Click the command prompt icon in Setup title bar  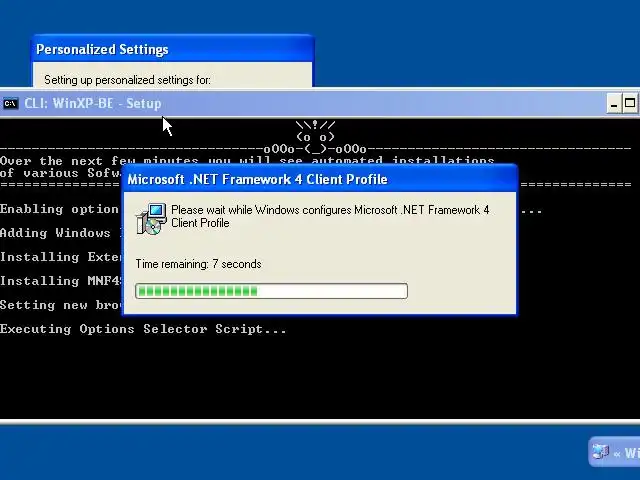point(11,104)
